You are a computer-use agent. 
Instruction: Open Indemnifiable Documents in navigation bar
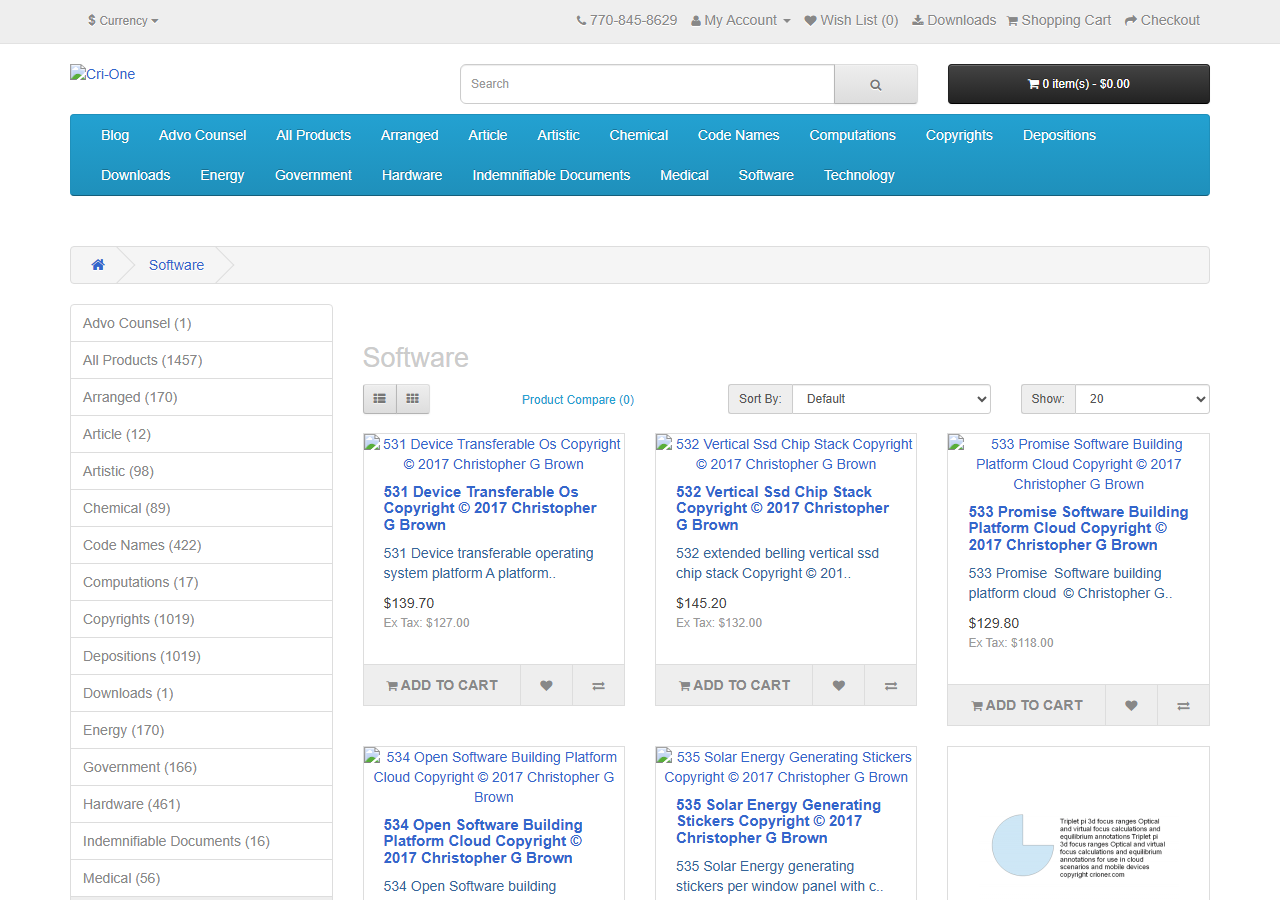tap(552, 175)
